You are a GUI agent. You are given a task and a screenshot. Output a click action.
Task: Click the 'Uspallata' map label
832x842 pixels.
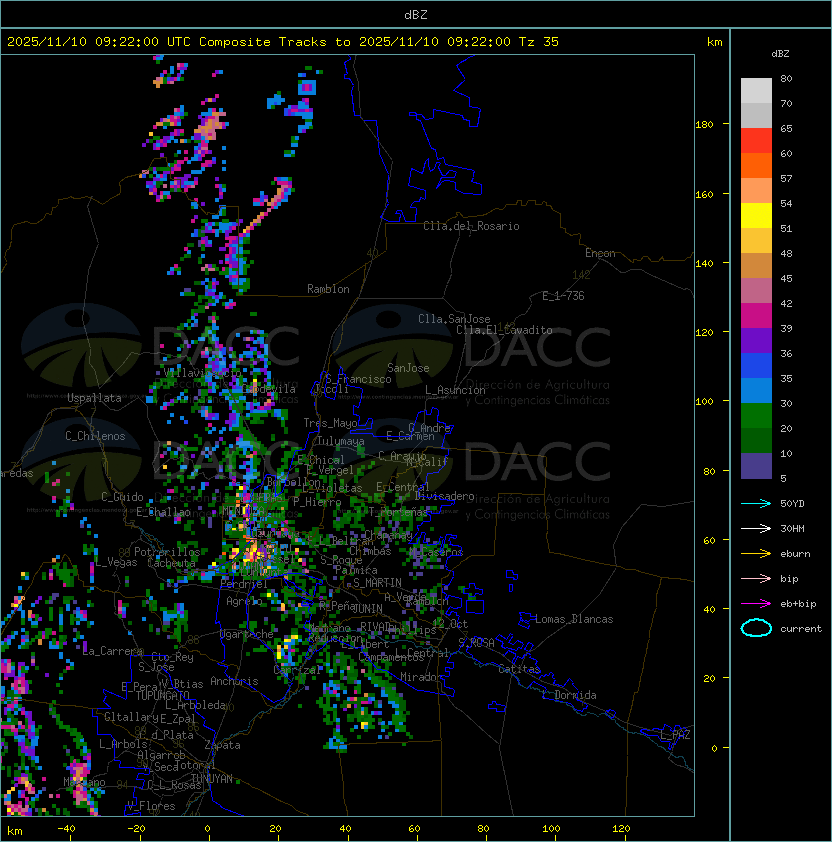pyautogui.click(x=94, y=398)
